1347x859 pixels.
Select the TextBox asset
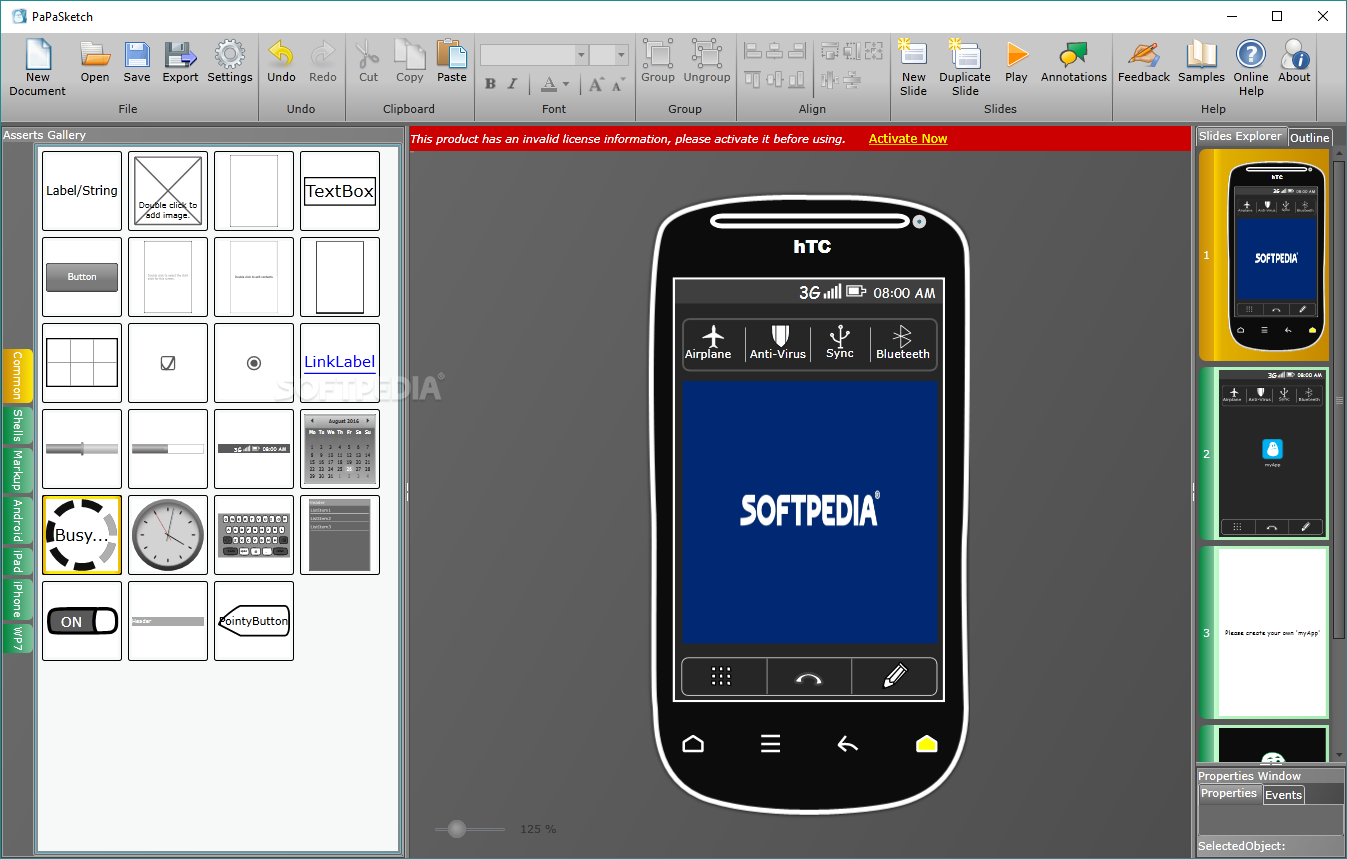[x=340, y=191]
